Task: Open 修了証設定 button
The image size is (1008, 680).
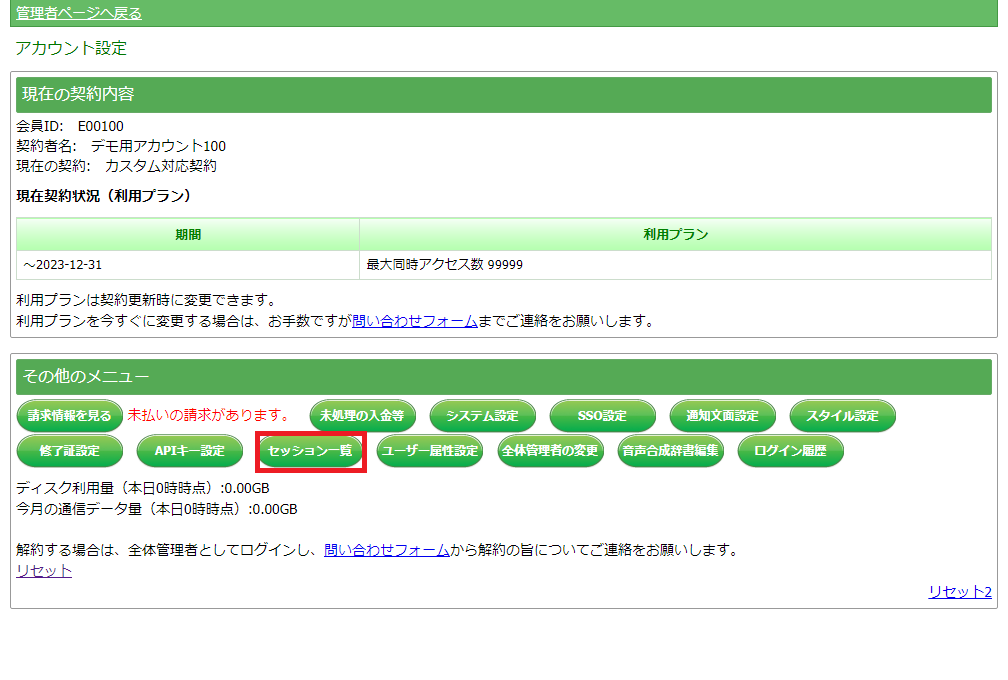Action: click(x=69, y=451)
